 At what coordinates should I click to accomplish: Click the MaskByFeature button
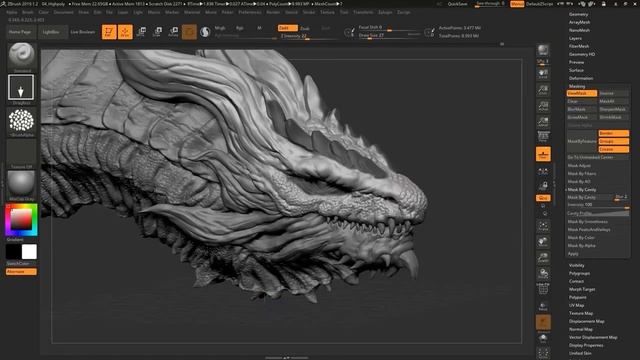pos(582,141)
